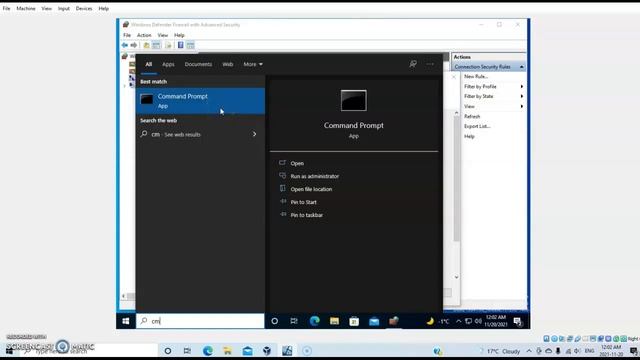This screenshot has width=640, height=360.
Task: Click the large Command Prompt icon in the preview
Action: point(353,100)
